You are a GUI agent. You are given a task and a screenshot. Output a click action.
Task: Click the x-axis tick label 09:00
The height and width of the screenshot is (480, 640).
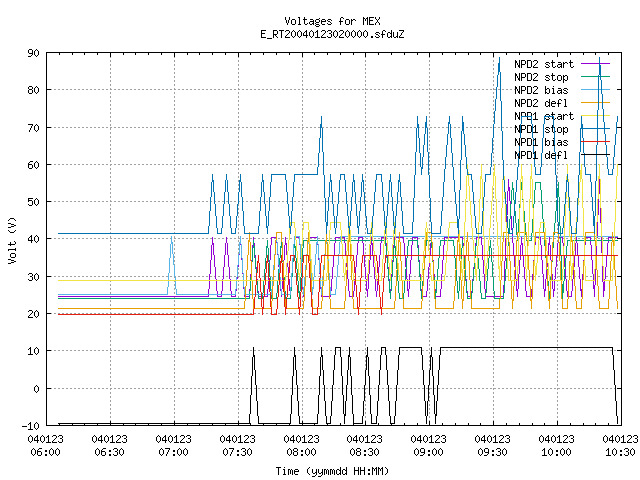(x=429, y=452)
